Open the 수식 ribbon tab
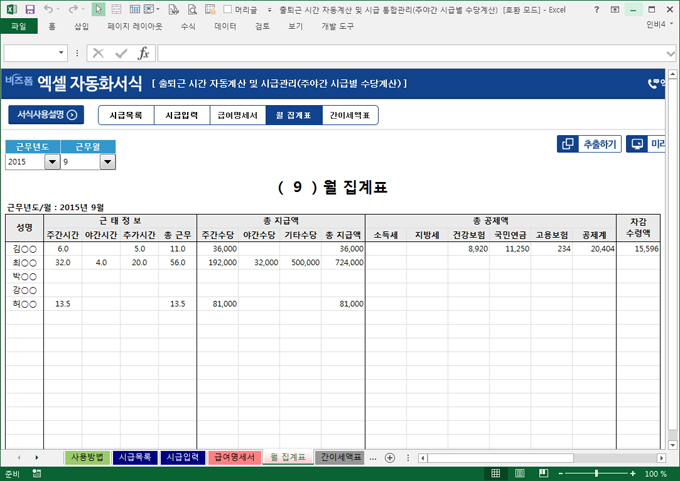Image resolution: width=680 pixels, height=481 pixels. coord(188,27)
